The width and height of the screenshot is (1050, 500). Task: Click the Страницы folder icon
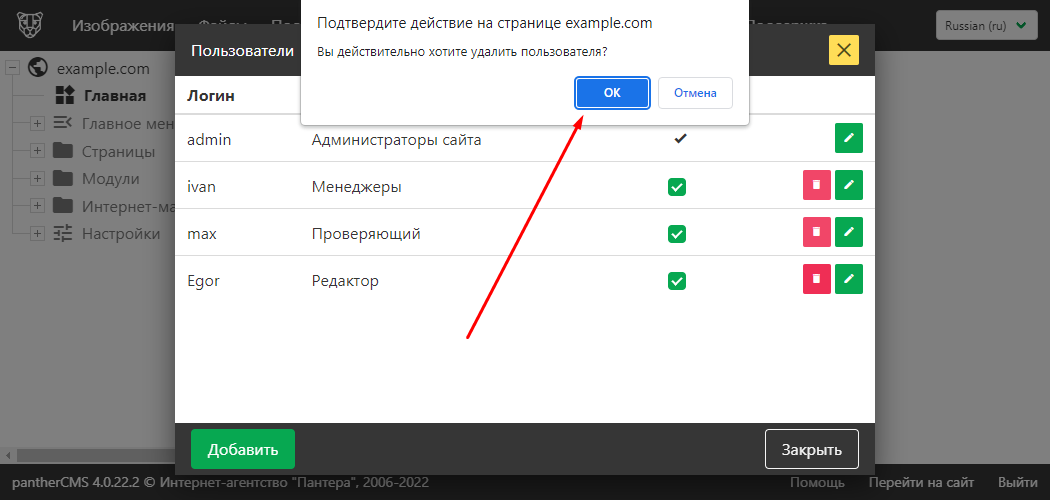click(x=62, y=151)
